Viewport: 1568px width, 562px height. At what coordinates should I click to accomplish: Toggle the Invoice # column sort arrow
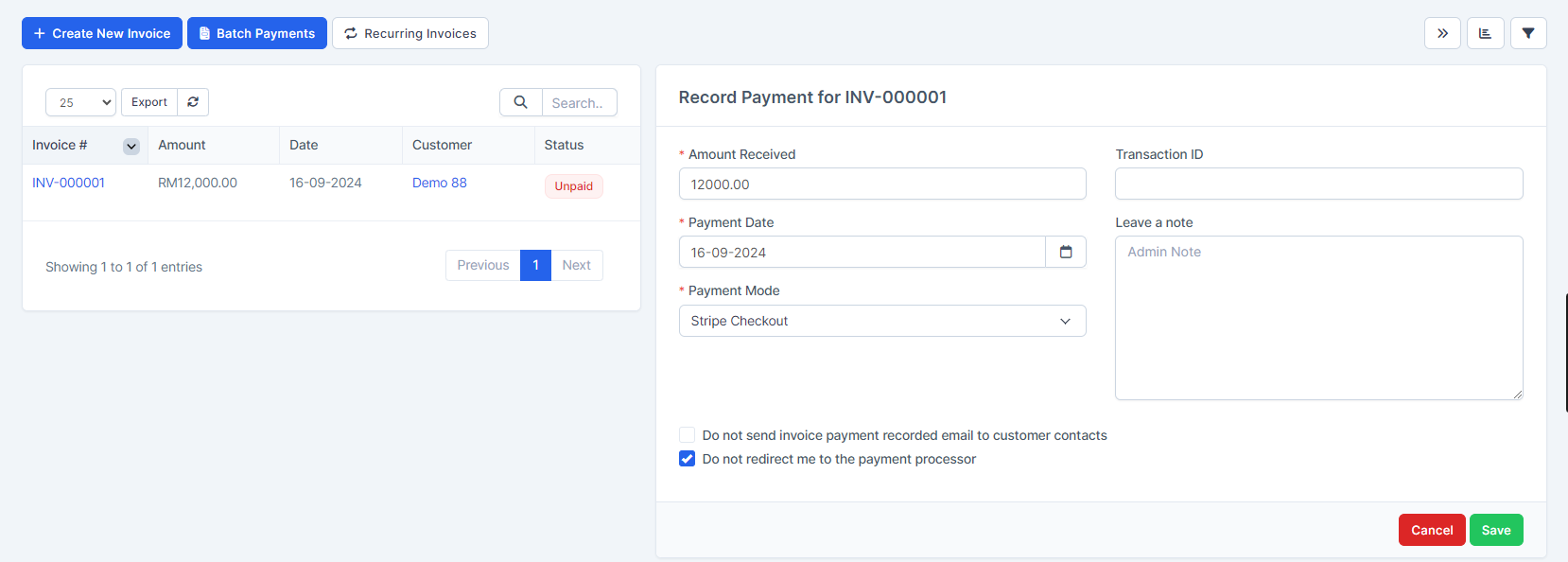[131, 146]
